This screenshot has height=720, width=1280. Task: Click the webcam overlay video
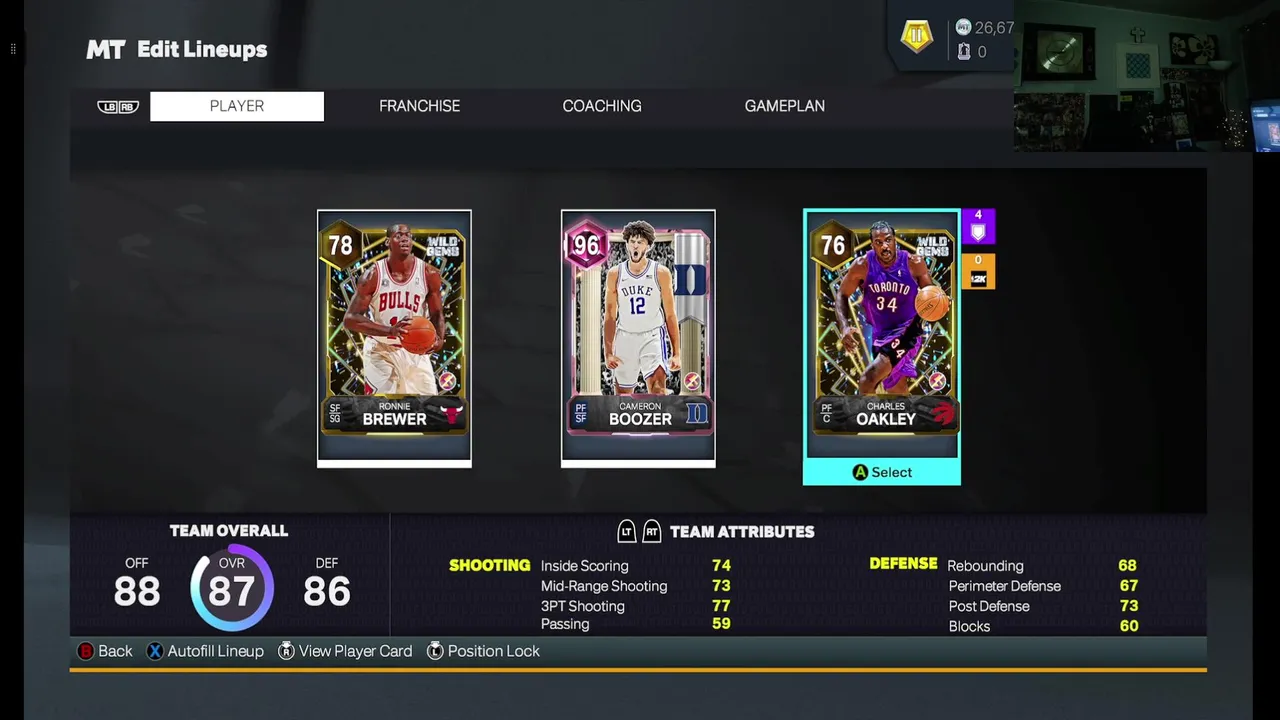(1147, 76)
